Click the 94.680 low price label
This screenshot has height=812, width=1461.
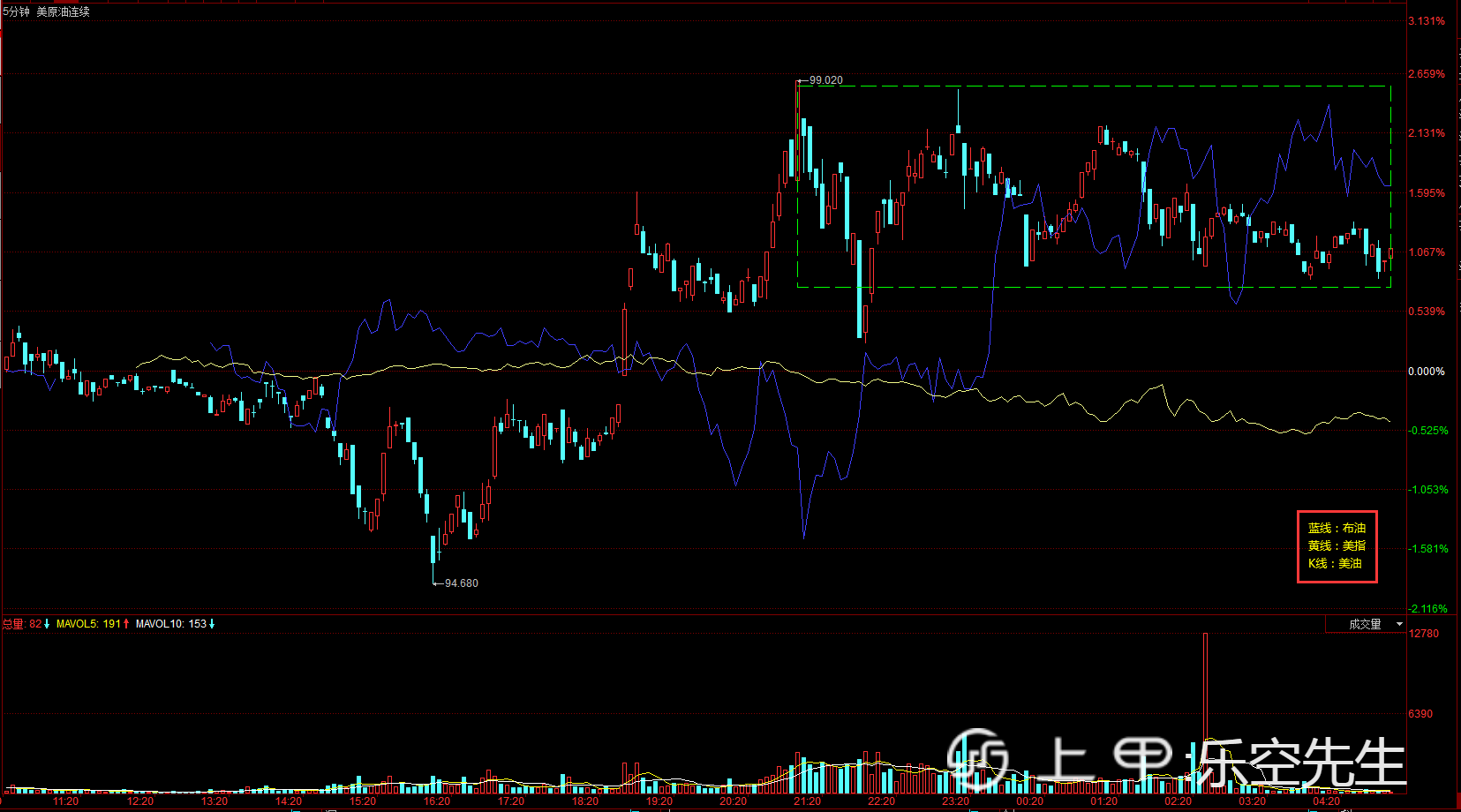(x=461, y=583)
